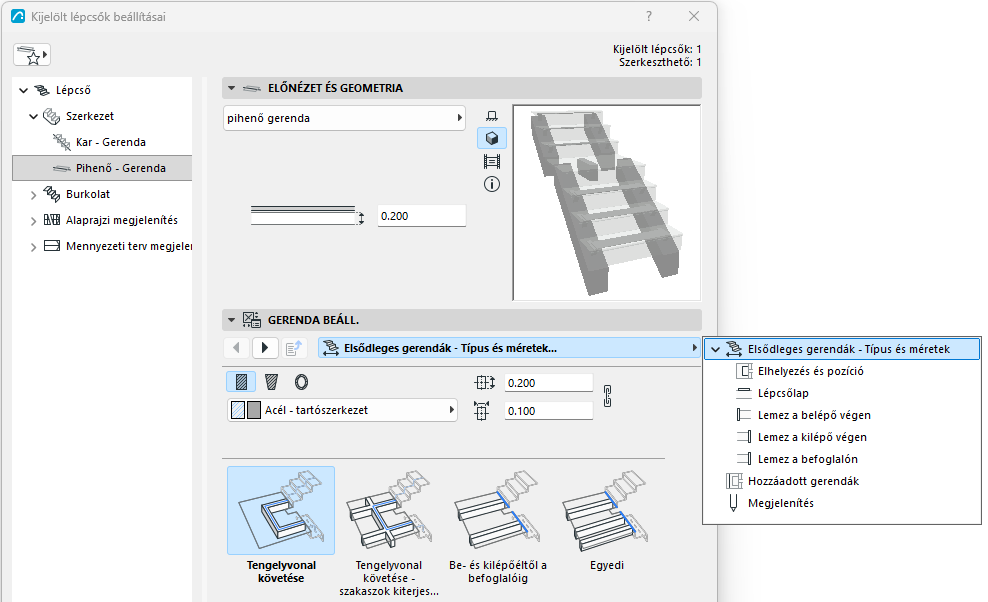
Task: Click the gray fill swatch beside Acél
Action: (x=253, y=410)
